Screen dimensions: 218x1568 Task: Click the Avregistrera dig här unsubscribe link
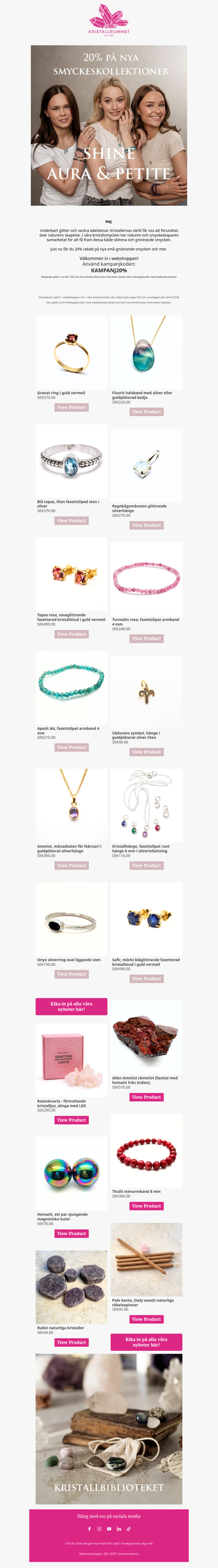click(x=139, y=1543)
